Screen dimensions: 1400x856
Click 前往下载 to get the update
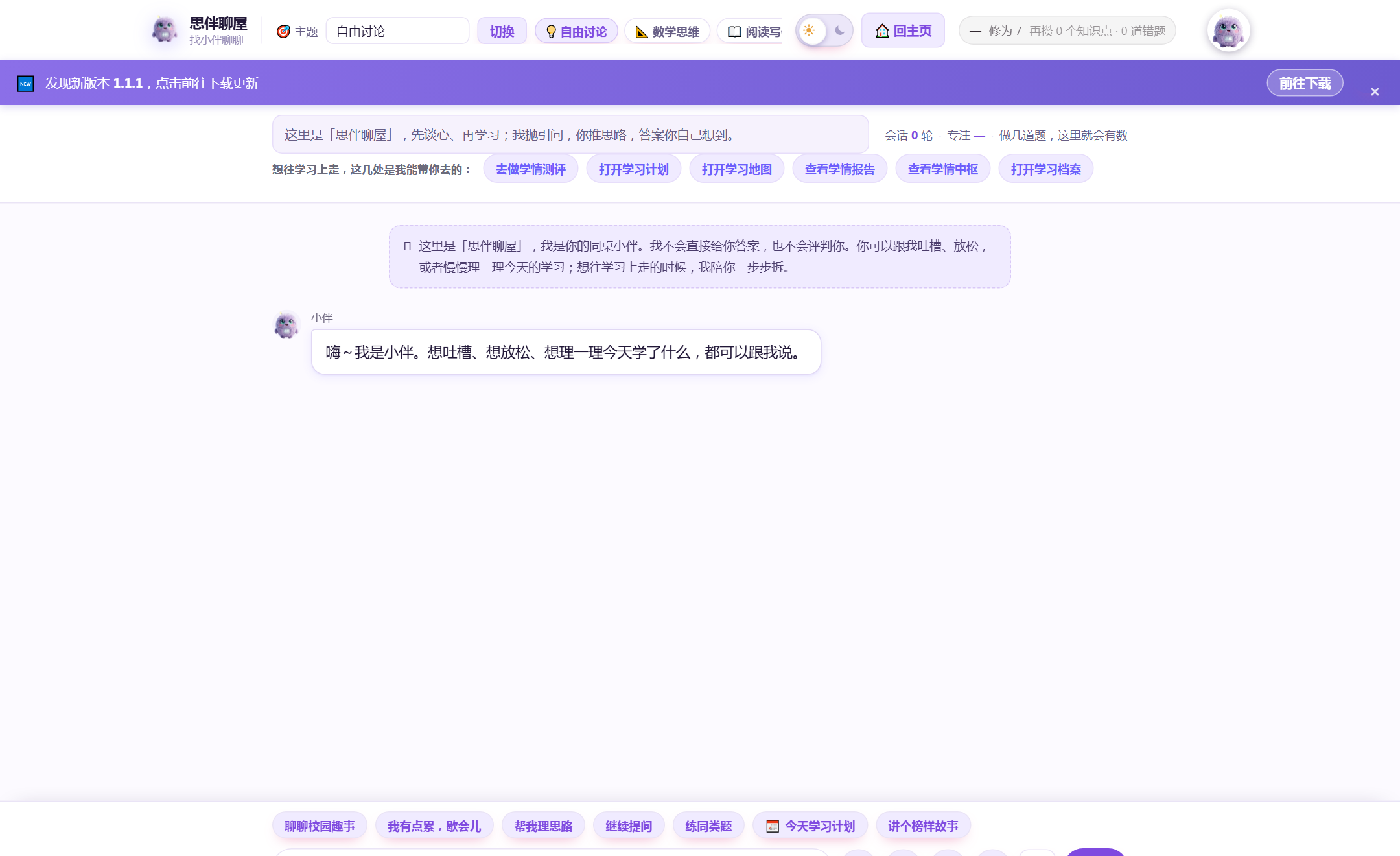pos(1305,83)
